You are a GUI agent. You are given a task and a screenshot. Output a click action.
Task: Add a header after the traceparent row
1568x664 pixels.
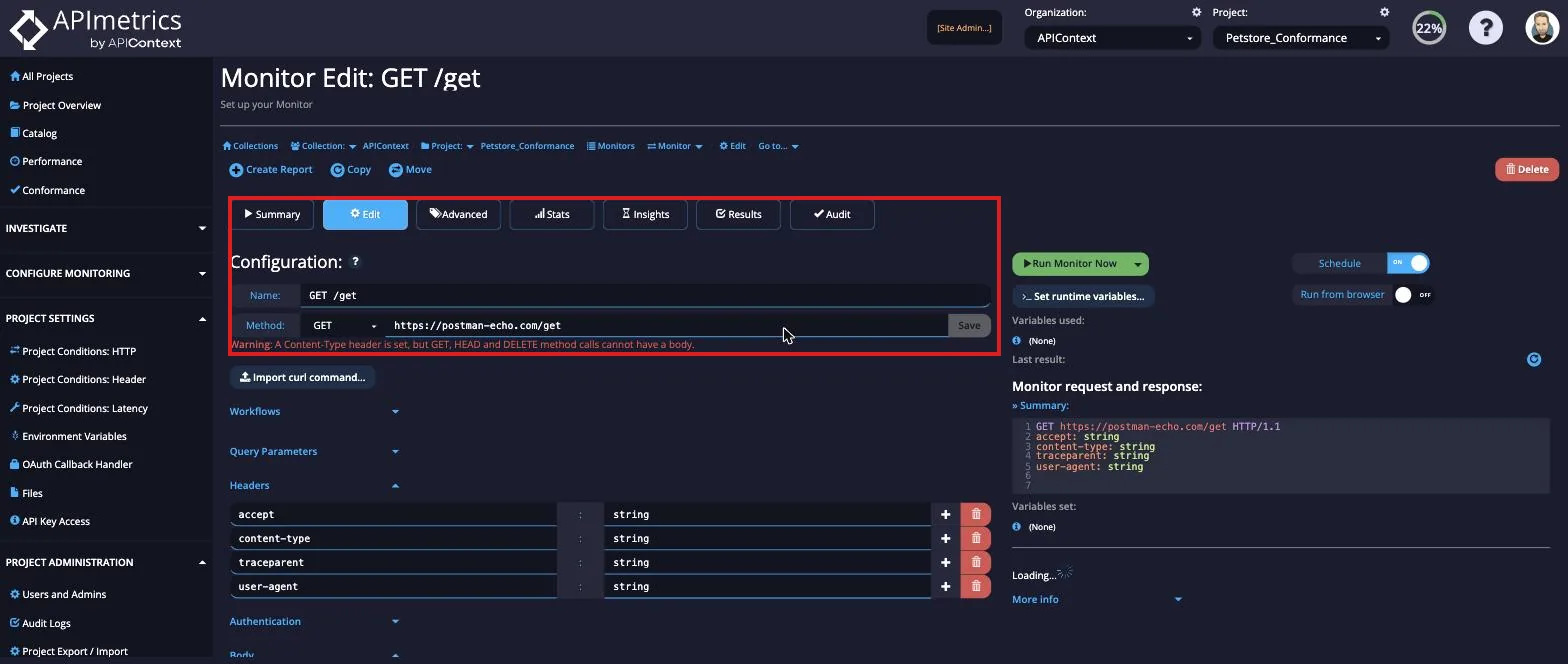pyautogui.click(x=945, y=562)
